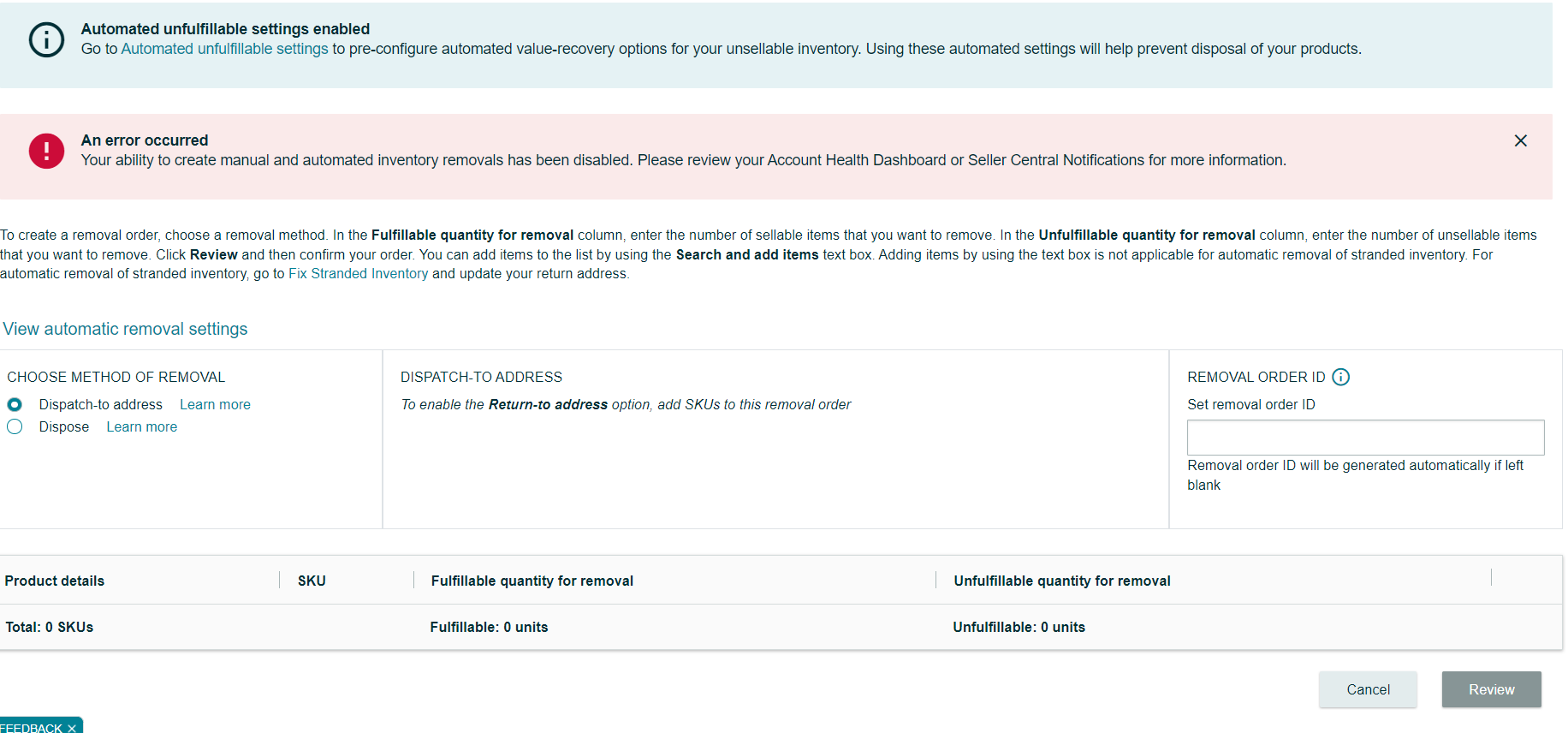Open the Feedback tab
Screen dimensions: 1568x733
31,728
